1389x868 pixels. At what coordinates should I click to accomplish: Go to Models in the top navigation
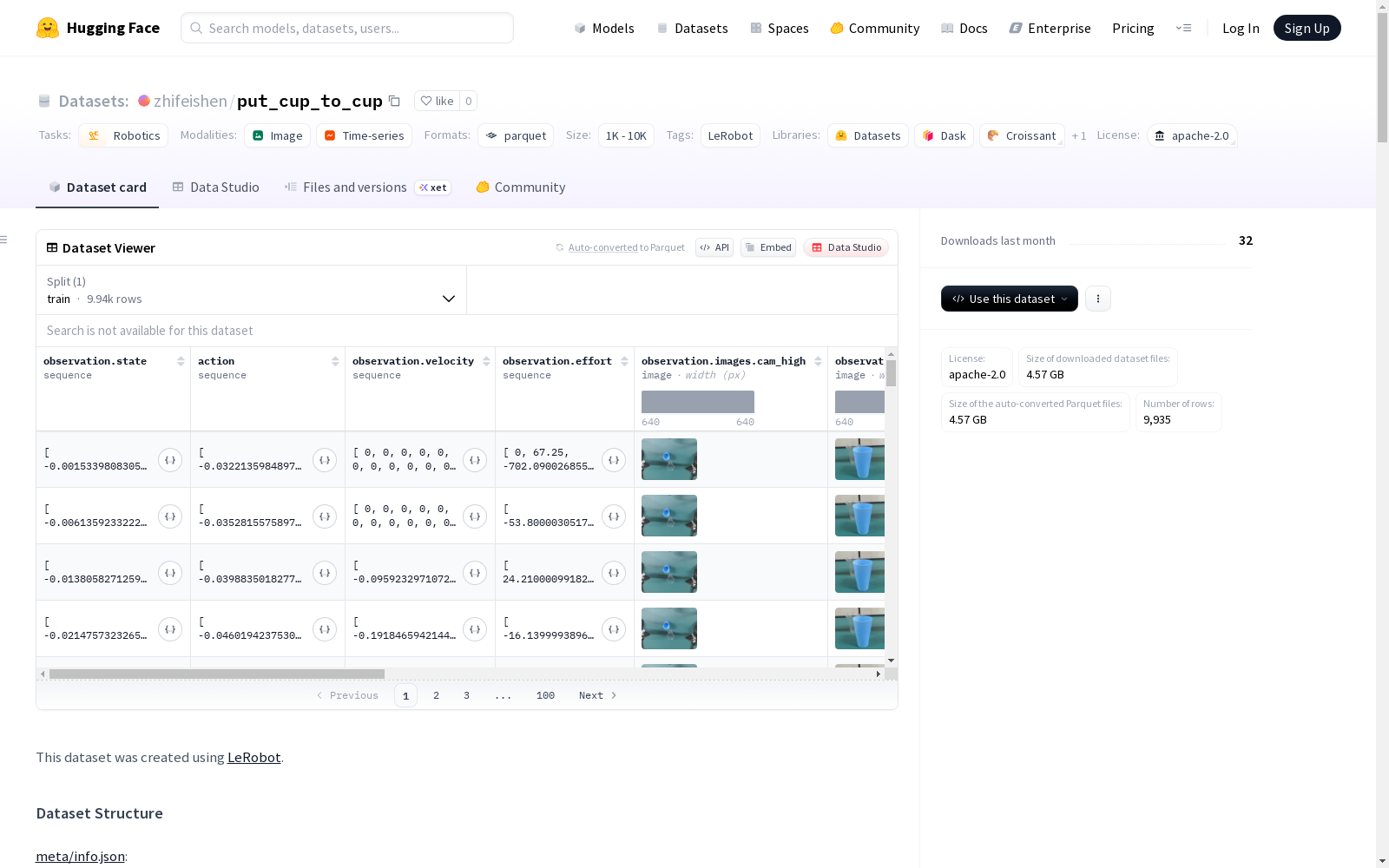pyautogui.click(x=604, y=28)
